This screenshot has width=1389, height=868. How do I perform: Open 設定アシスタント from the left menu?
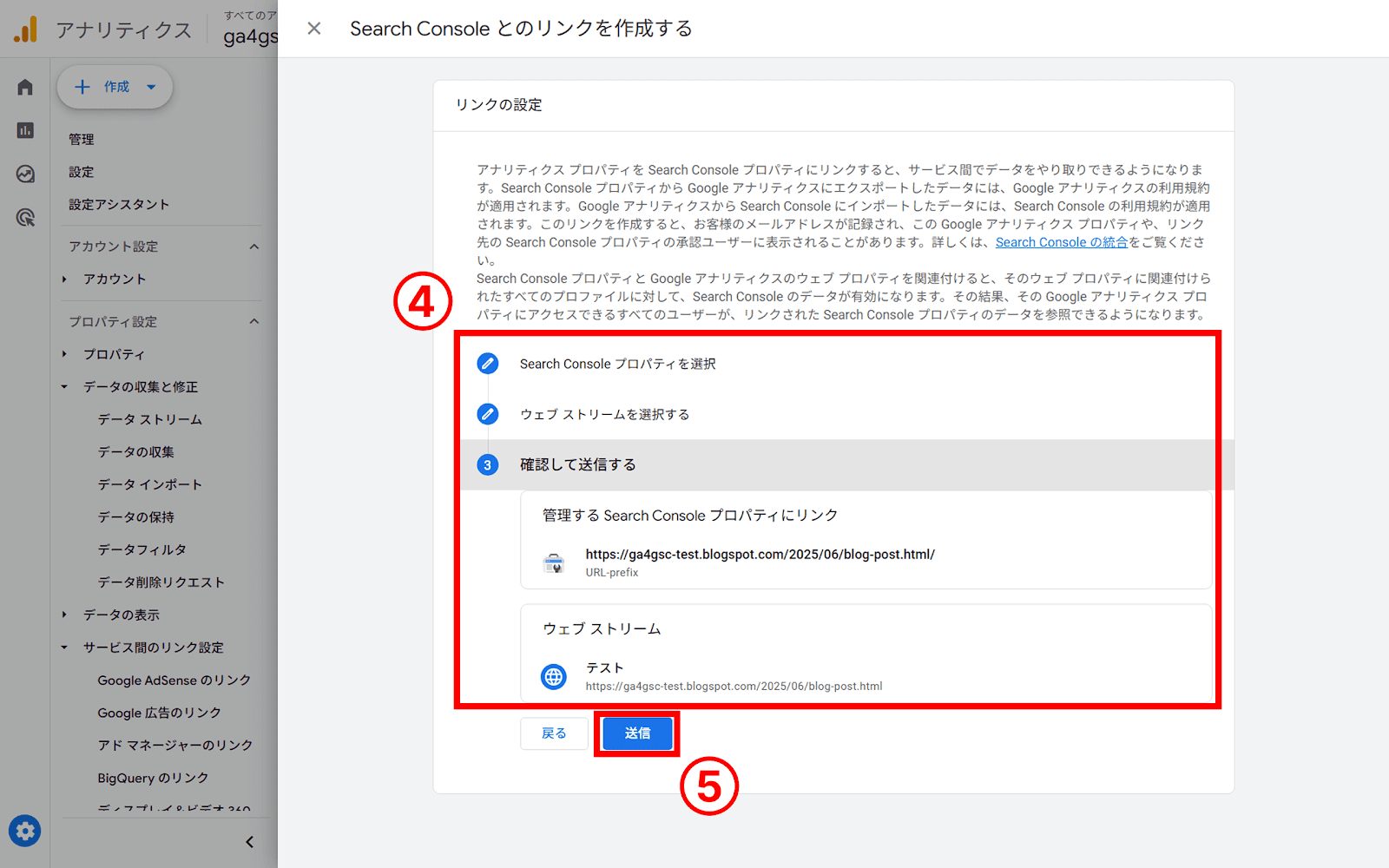pyautogui.click(x=114, y=204)
